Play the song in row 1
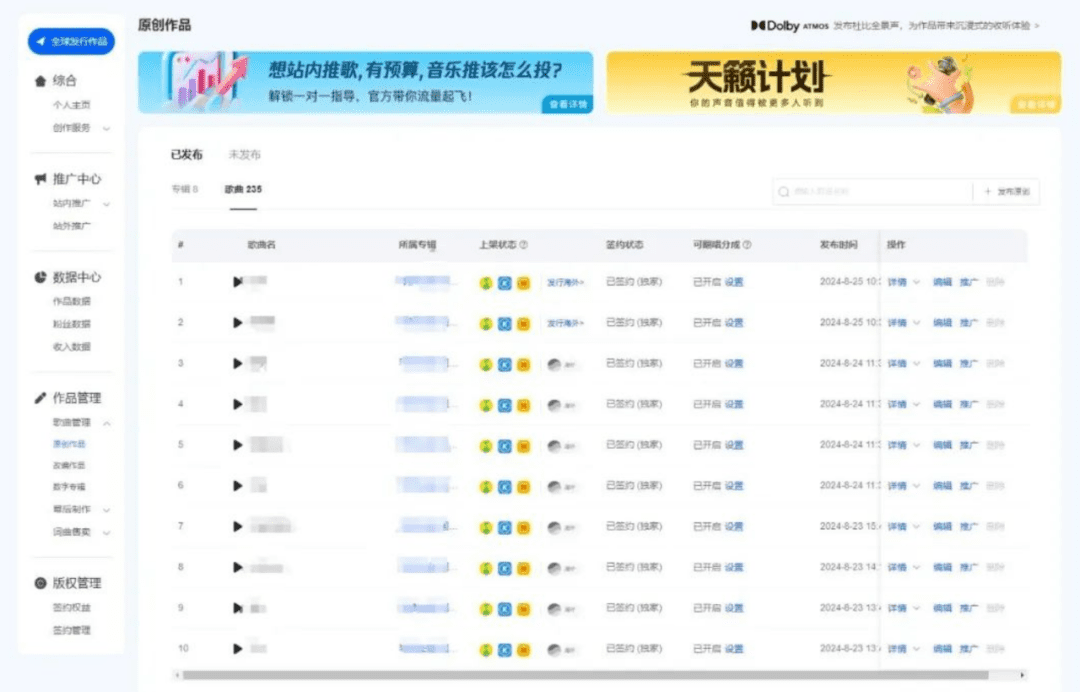The height and width of the screenshot is (692, 1080). pos(237,282)
